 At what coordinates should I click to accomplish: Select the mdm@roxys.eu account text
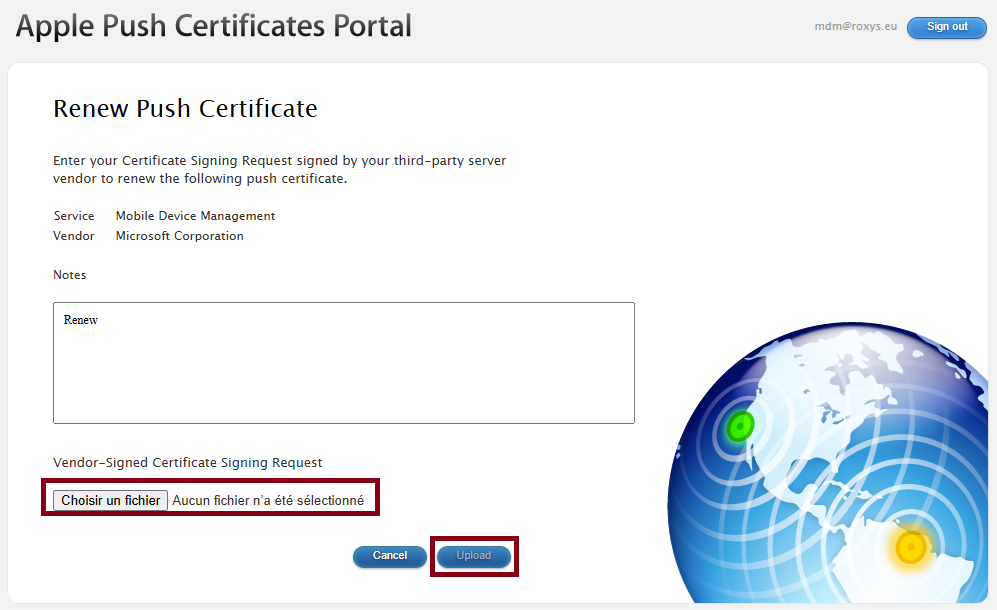pyautogui.click(x=855, y=27)
